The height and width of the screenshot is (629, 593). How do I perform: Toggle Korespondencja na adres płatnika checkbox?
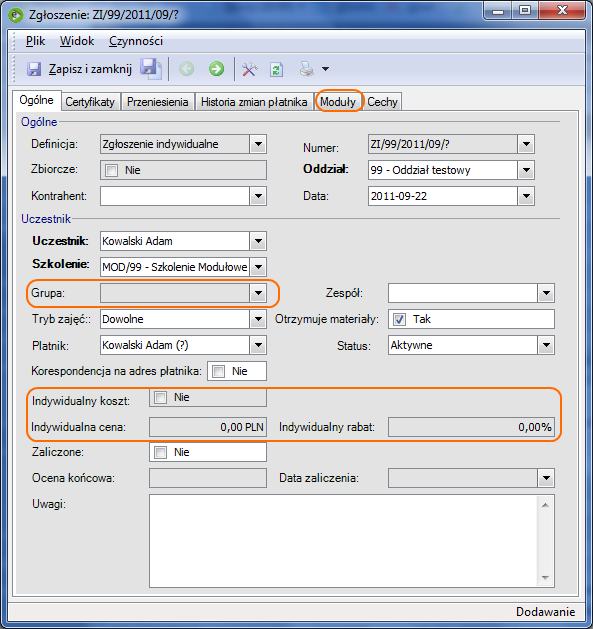point(219,371)
